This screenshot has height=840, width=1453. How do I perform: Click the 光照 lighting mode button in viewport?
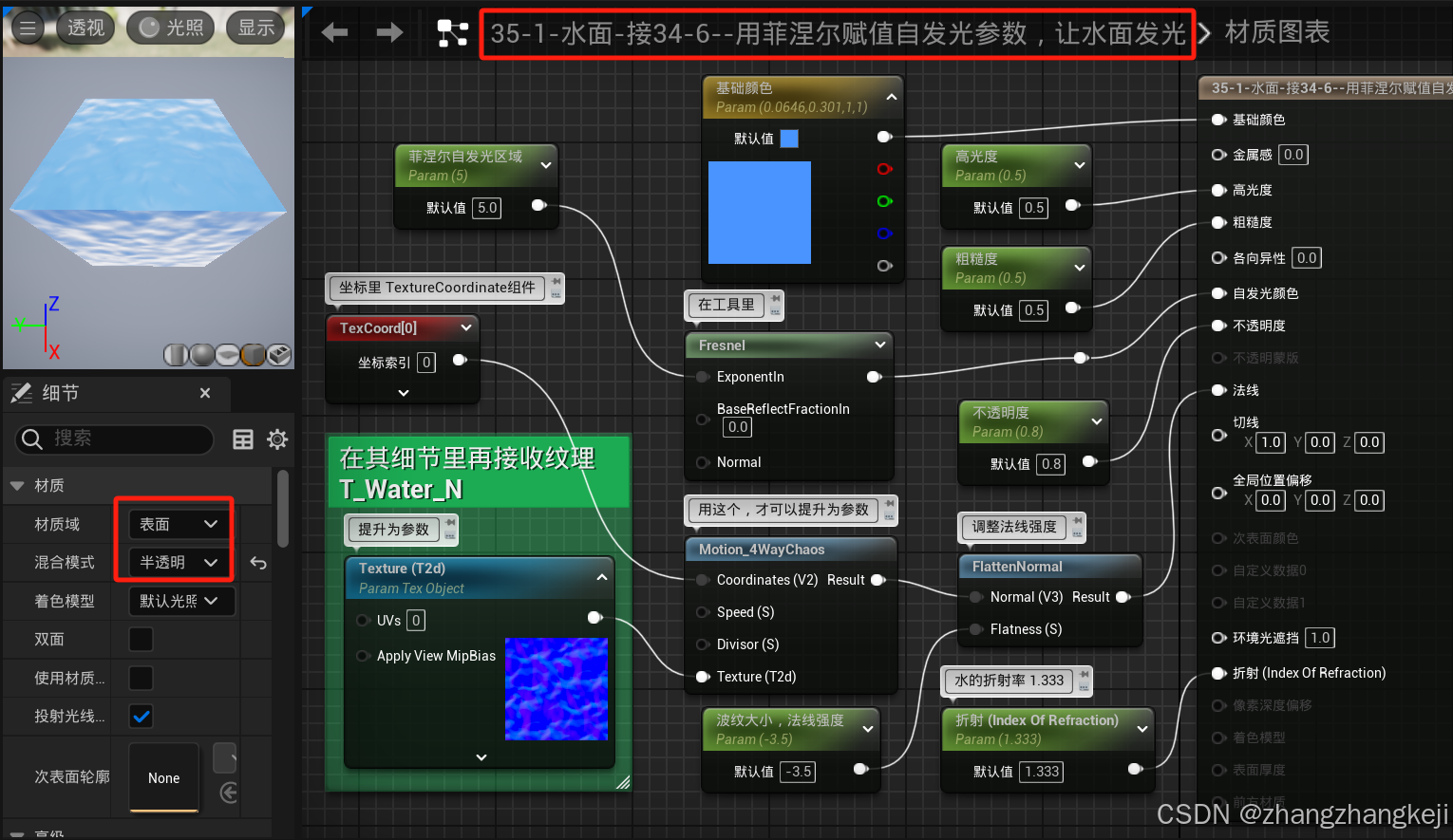pyautogui.click(x=171, y=27)
